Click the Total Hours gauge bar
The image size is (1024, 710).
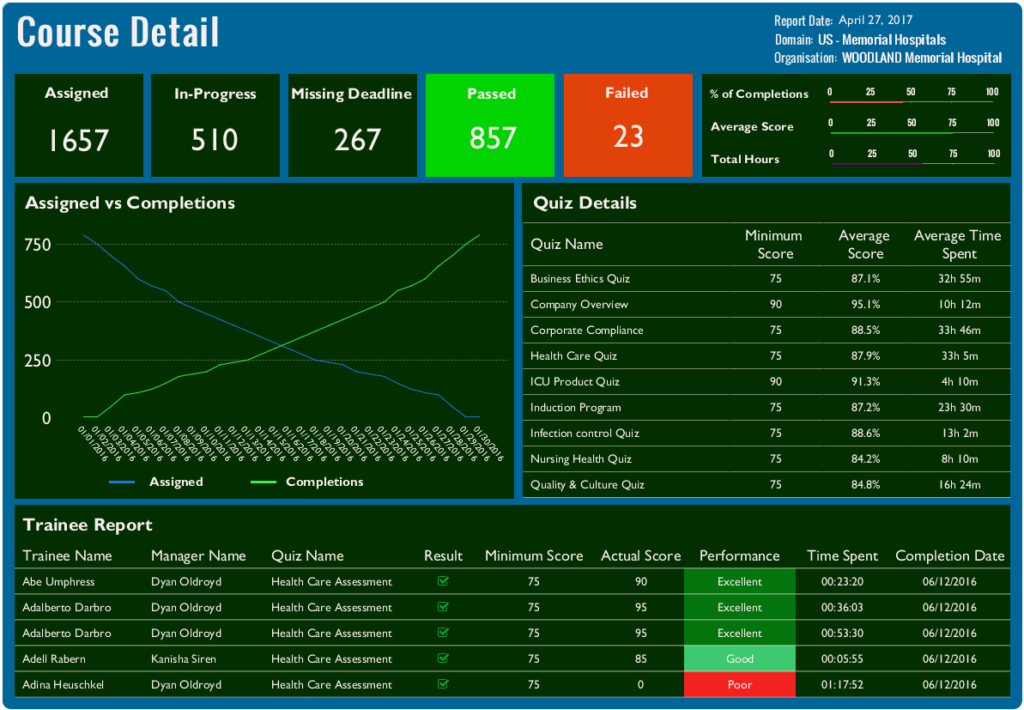point(912,163)
